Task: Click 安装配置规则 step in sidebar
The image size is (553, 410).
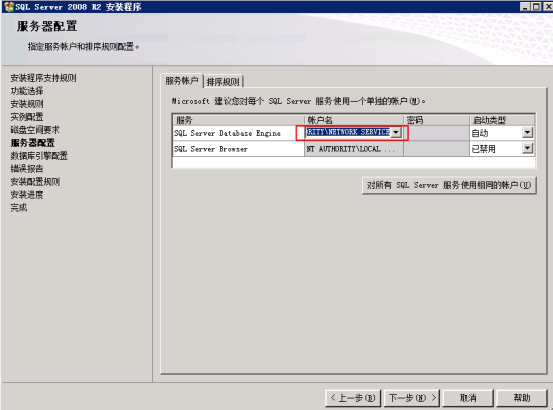Action: 35,182
